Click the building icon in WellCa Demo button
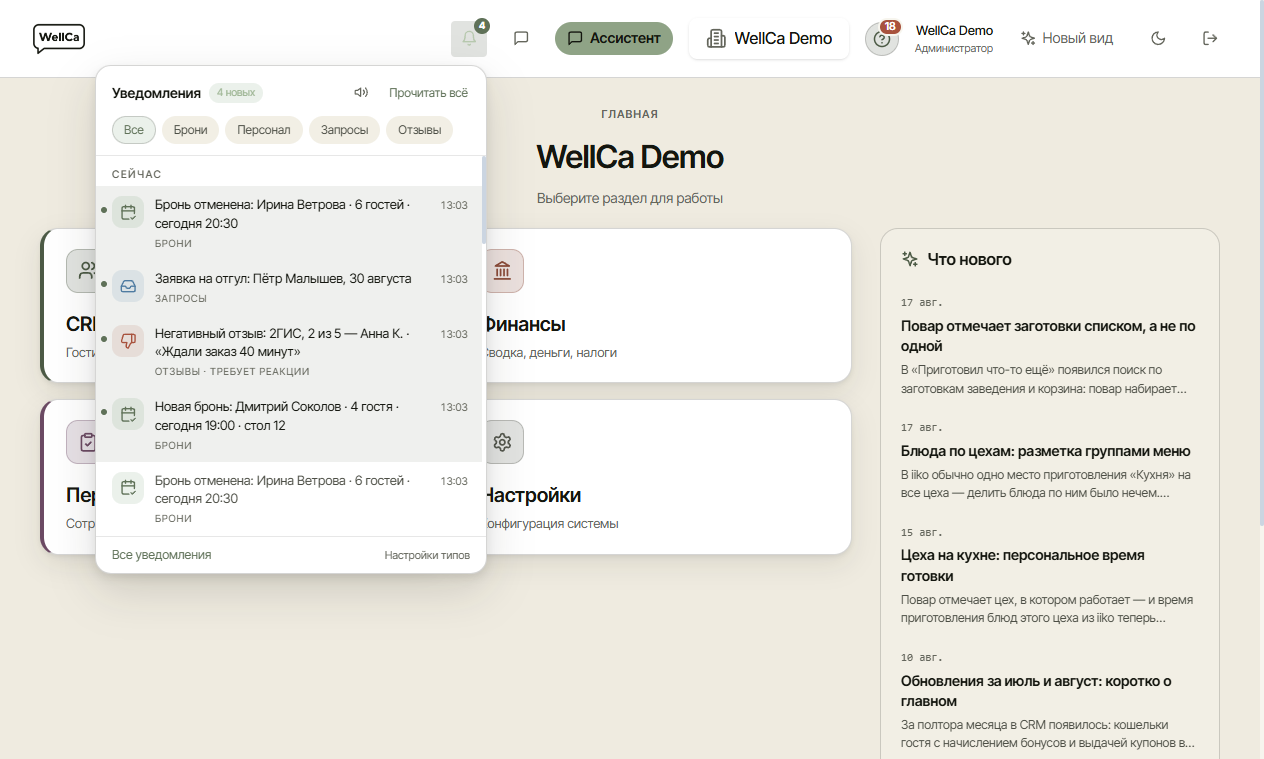1264x759 pixels. coord(716,39)
